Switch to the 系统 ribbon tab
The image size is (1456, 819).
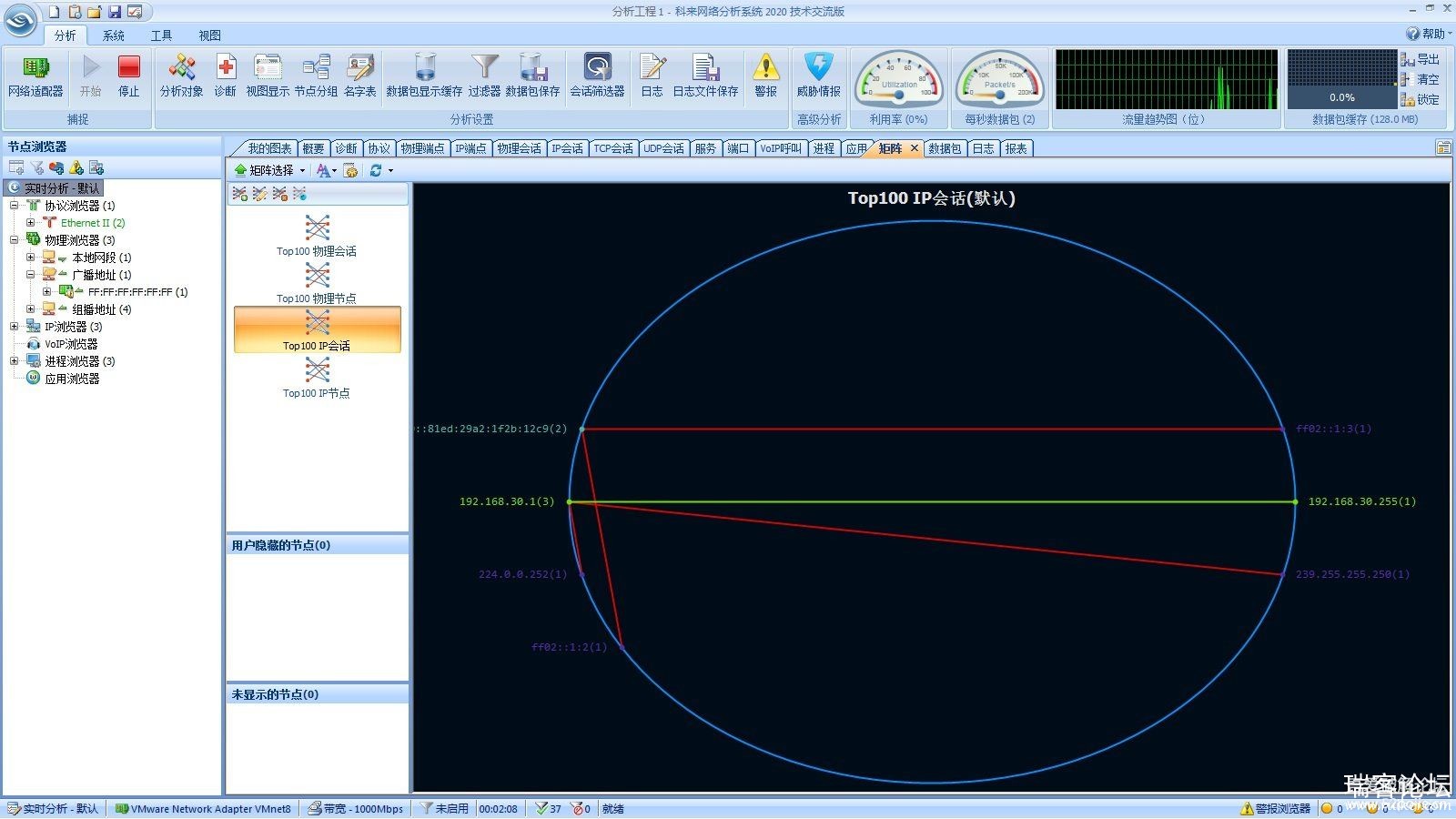(x=114, y=35)
